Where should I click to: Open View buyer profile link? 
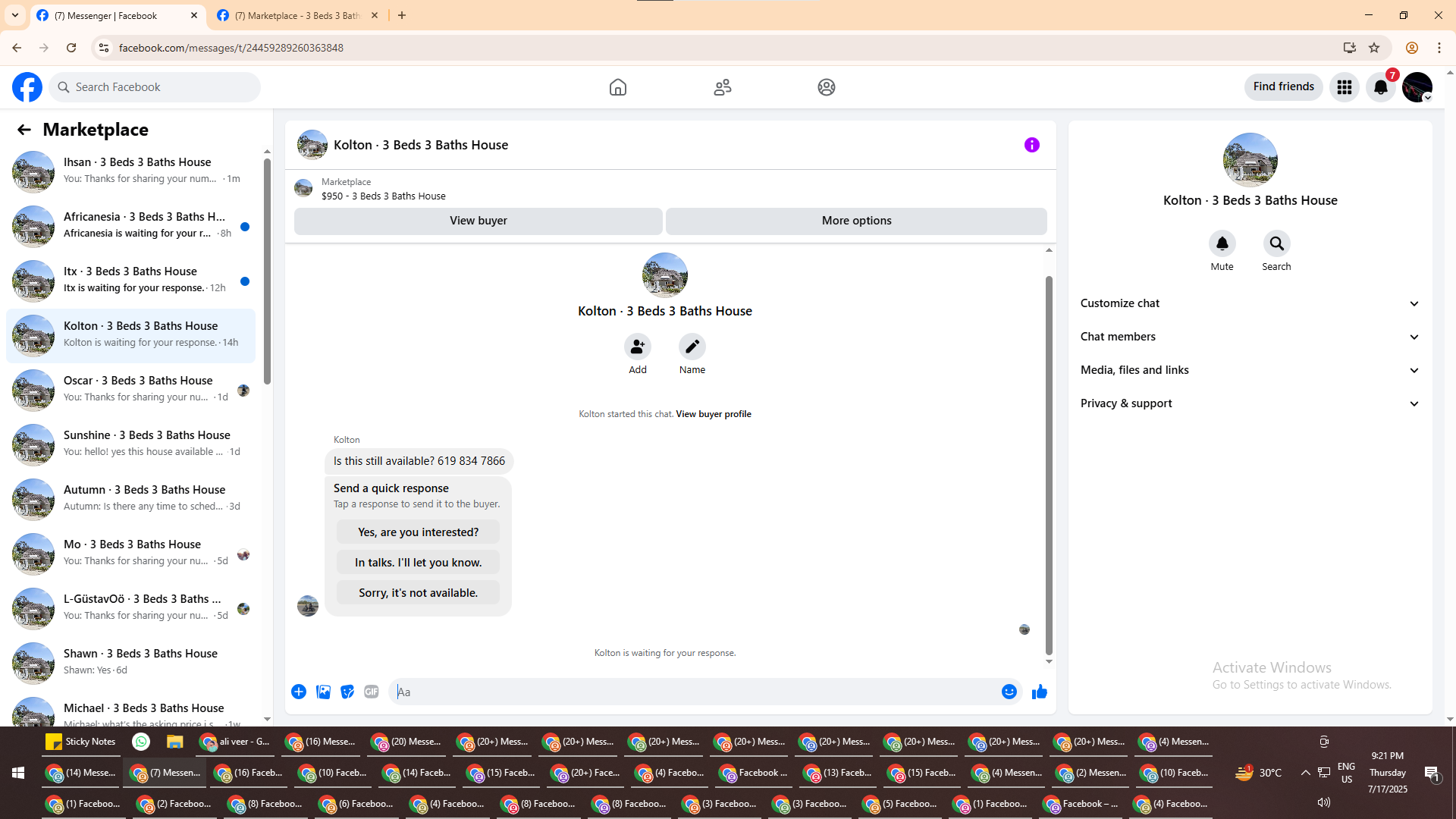tap(714, 414)
